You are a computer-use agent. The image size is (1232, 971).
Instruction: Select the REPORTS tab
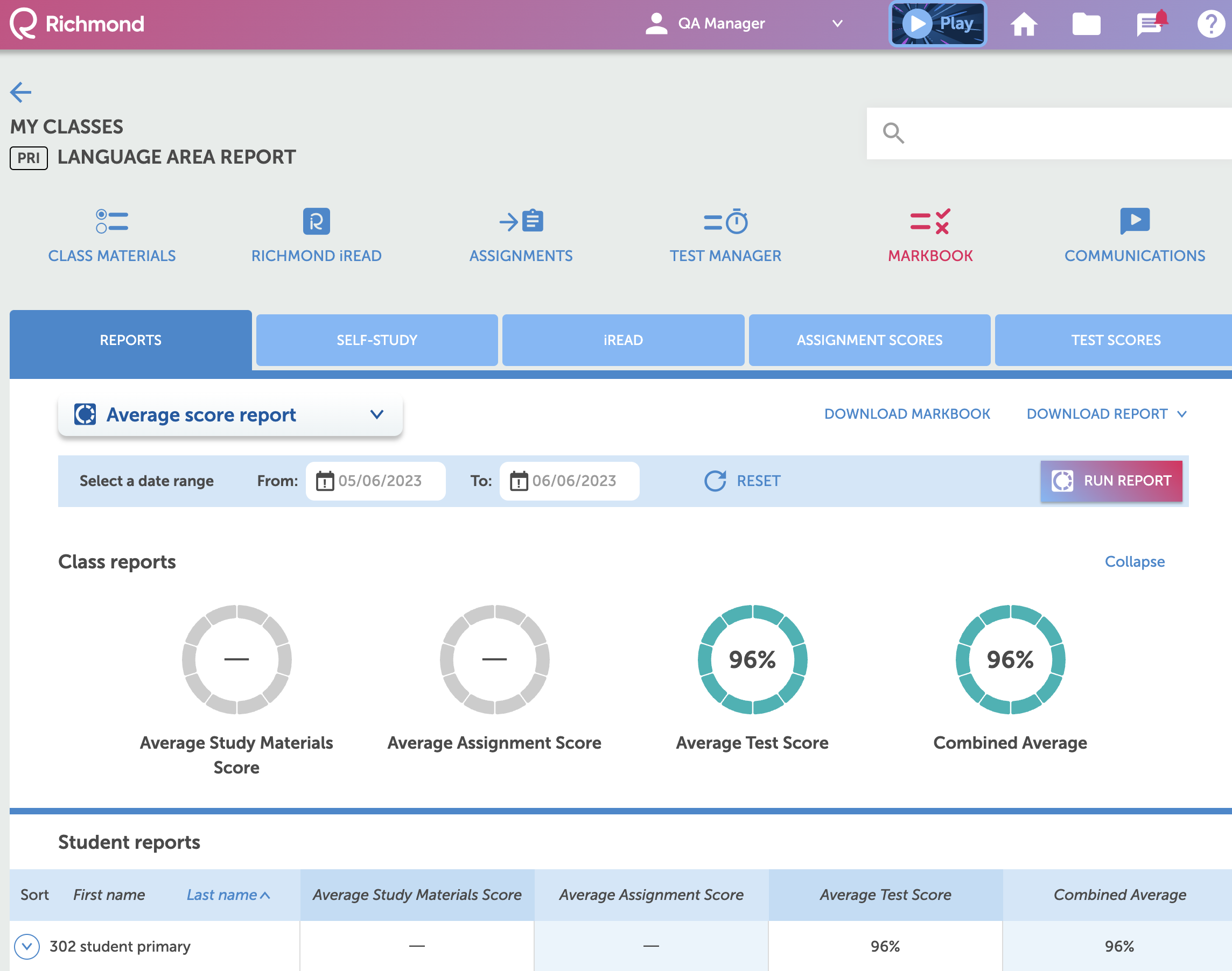131,340
